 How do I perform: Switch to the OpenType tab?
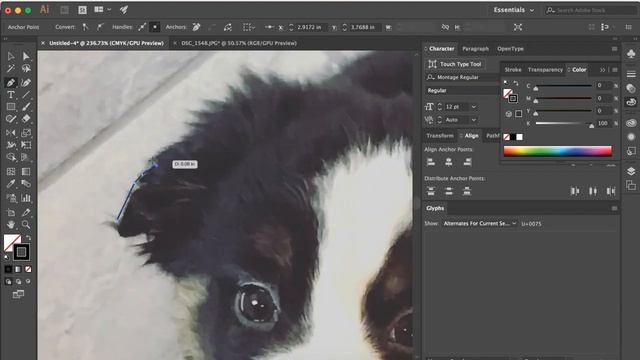(x=510, y=49)
